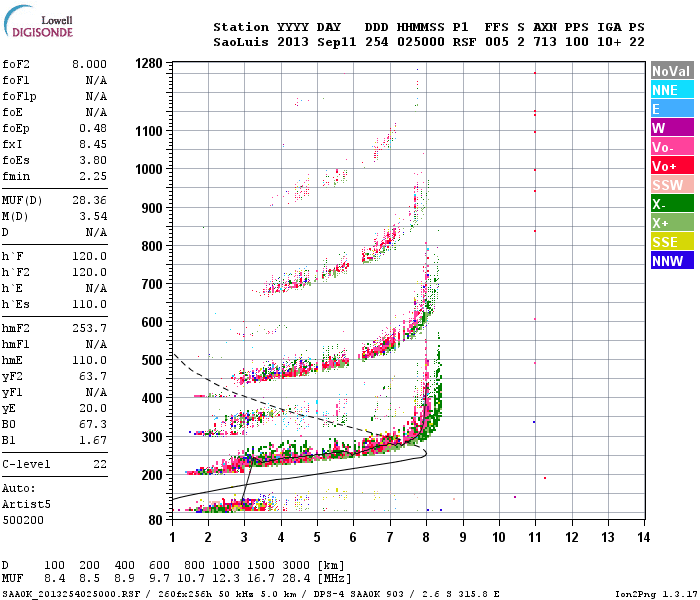Select the X+ light green swatch

(x=672, y=222)
